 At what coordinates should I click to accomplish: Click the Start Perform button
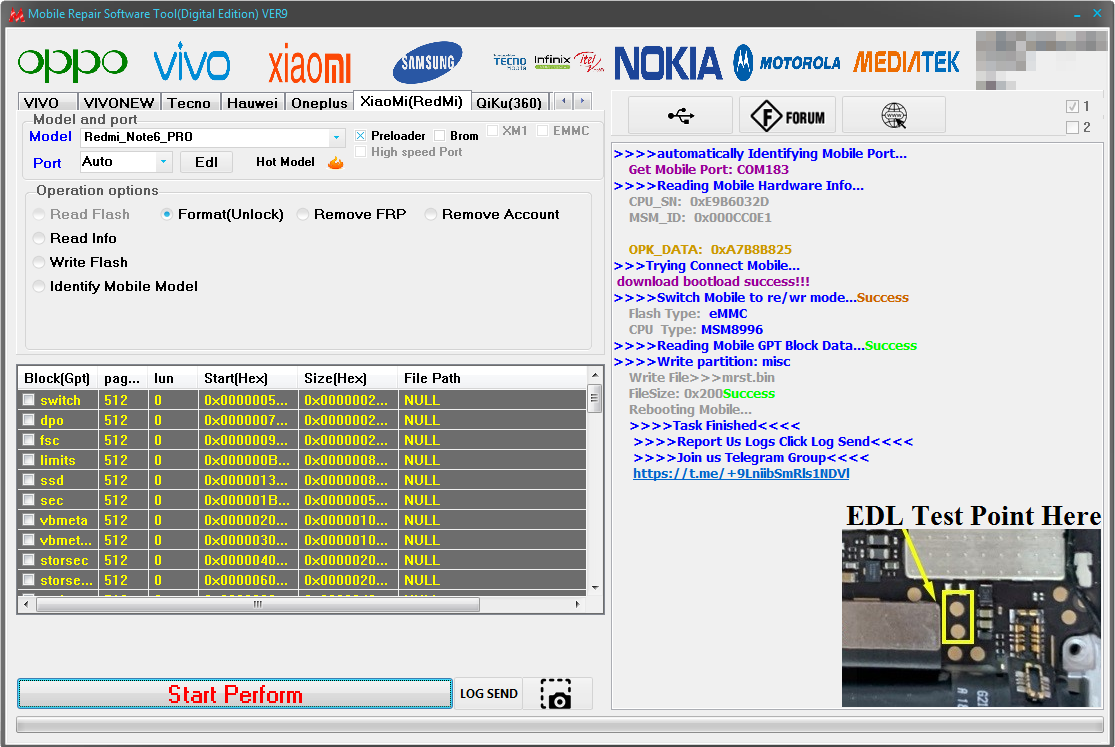(x=235, y=694)
